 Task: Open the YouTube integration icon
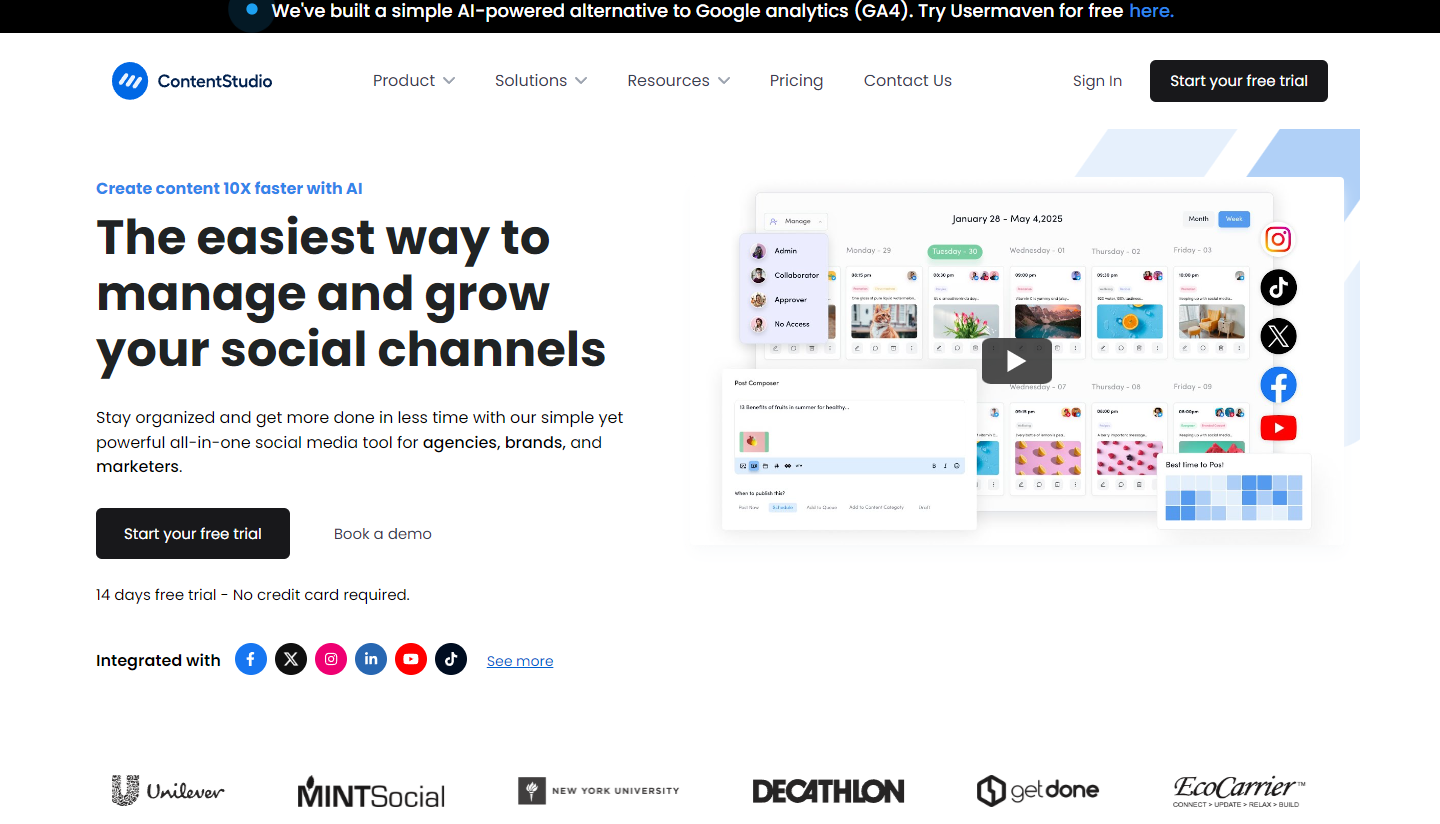tap(411, 659)
